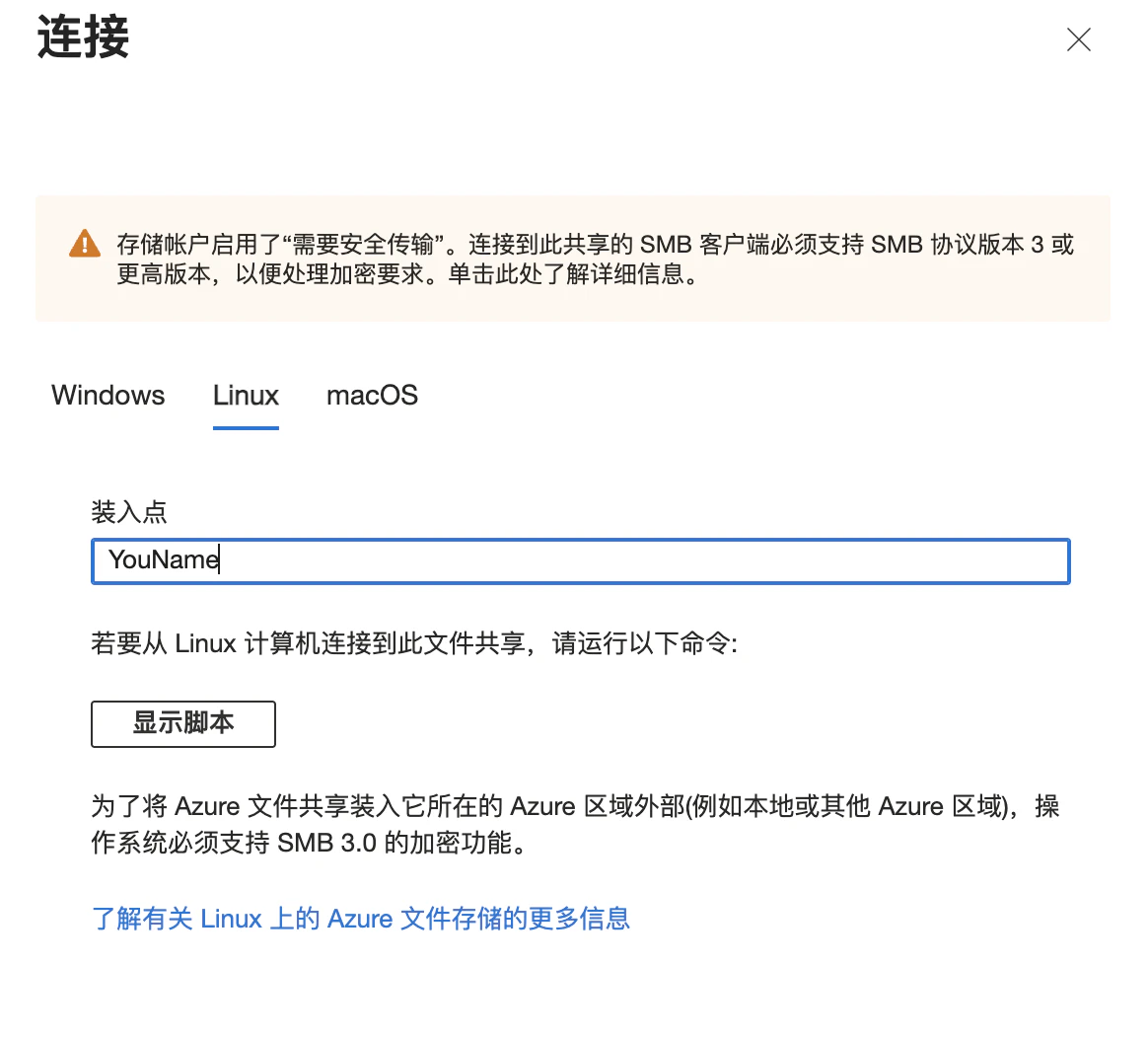Click the 显示脚本 button
The width and height of the screenshot is (1148, 1040).
click(x=182, y=723)
